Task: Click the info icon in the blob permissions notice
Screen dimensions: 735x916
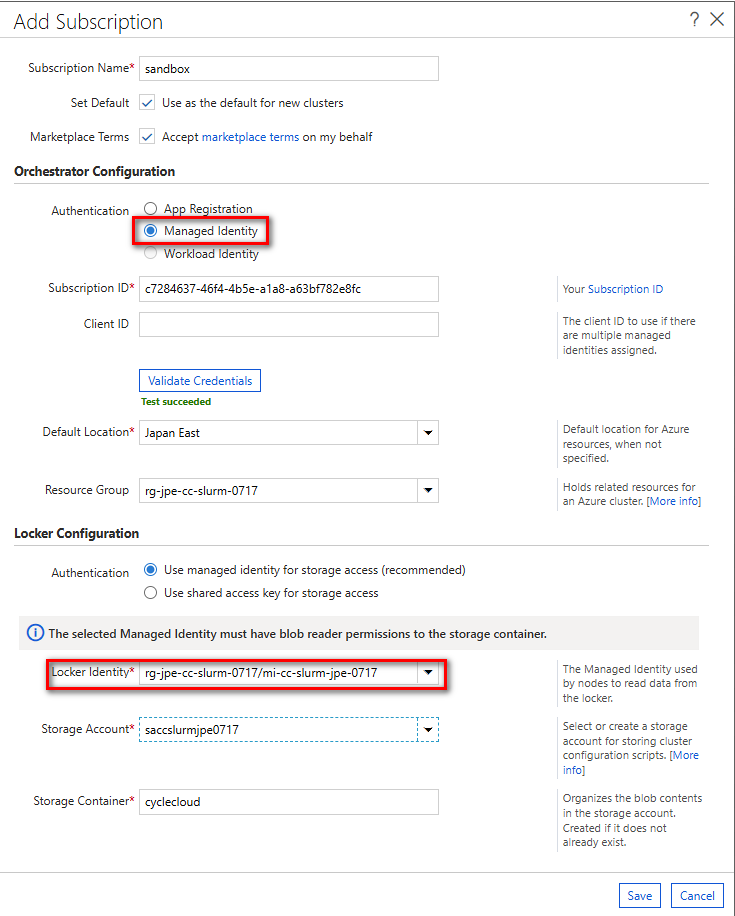Action: [x=35, y=634]
